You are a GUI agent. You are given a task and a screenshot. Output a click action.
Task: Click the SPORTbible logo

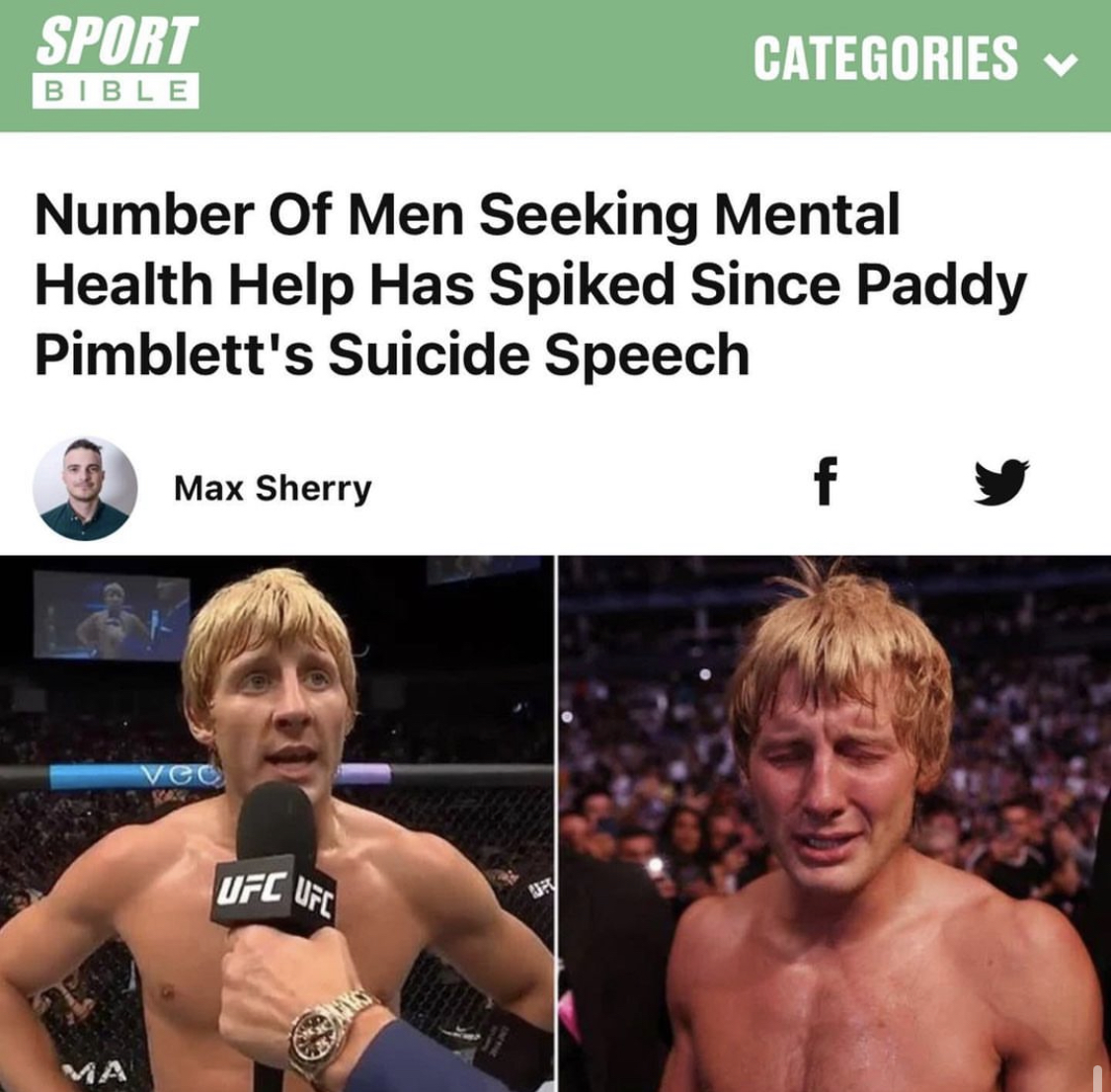(x=116, y=62)
